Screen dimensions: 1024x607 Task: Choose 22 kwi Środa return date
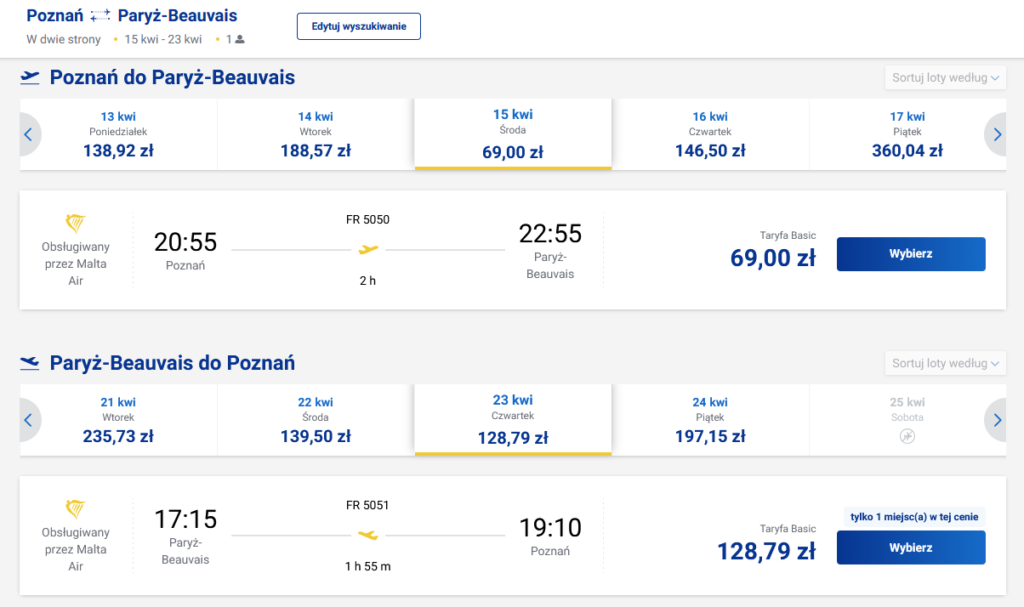[x=316, y=419]
